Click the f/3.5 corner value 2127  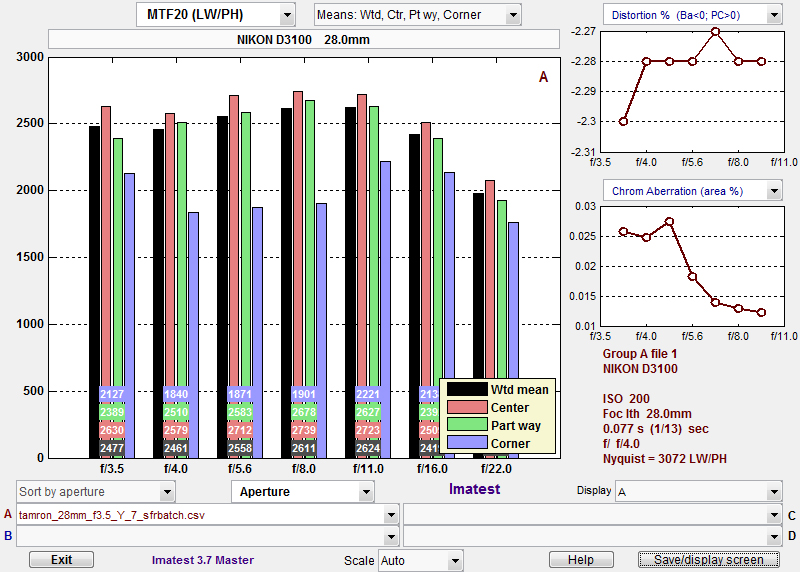coord(112,394)
